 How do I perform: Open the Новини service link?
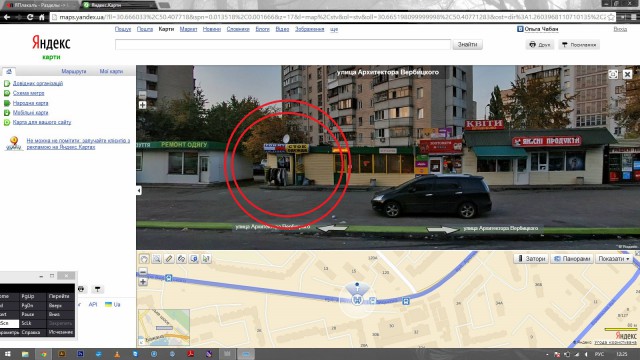click(x=211, y=29)
